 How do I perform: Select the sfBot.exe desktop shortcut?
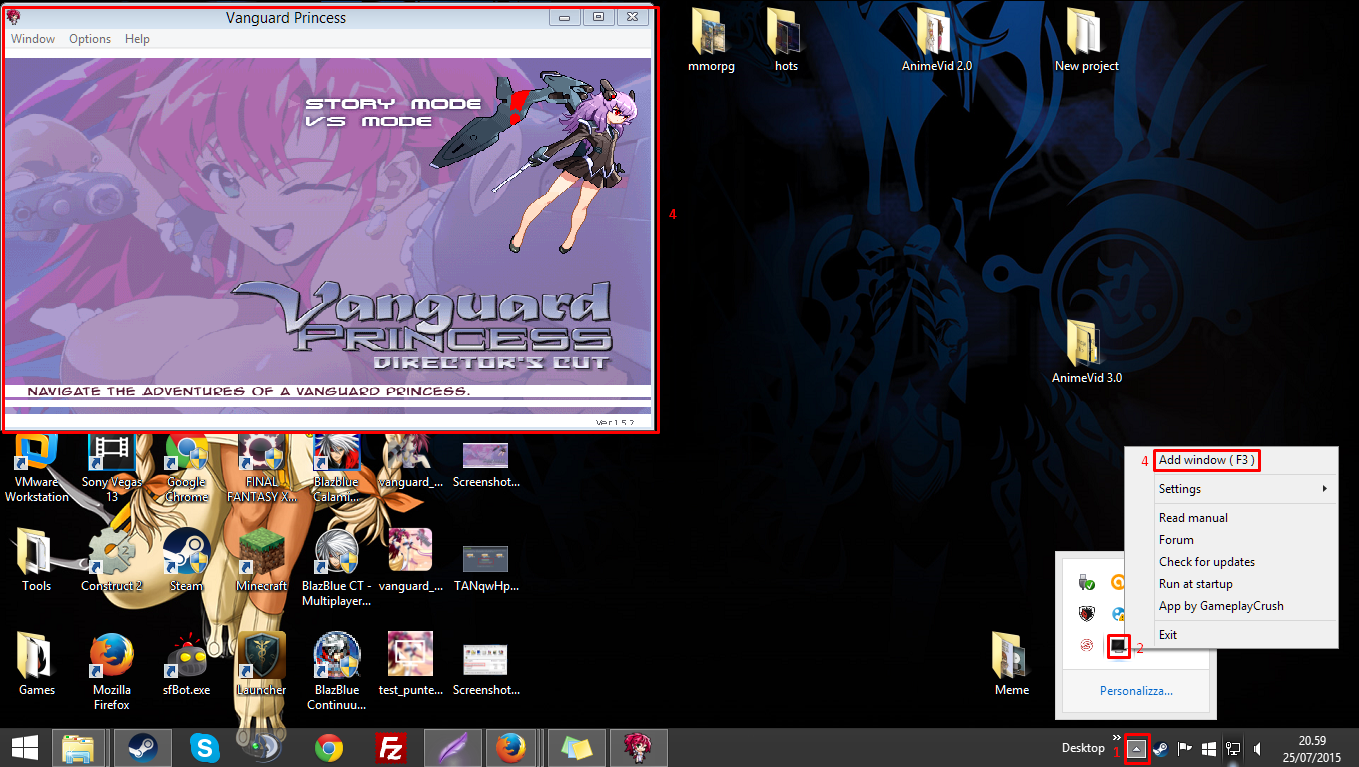(187, 664)
